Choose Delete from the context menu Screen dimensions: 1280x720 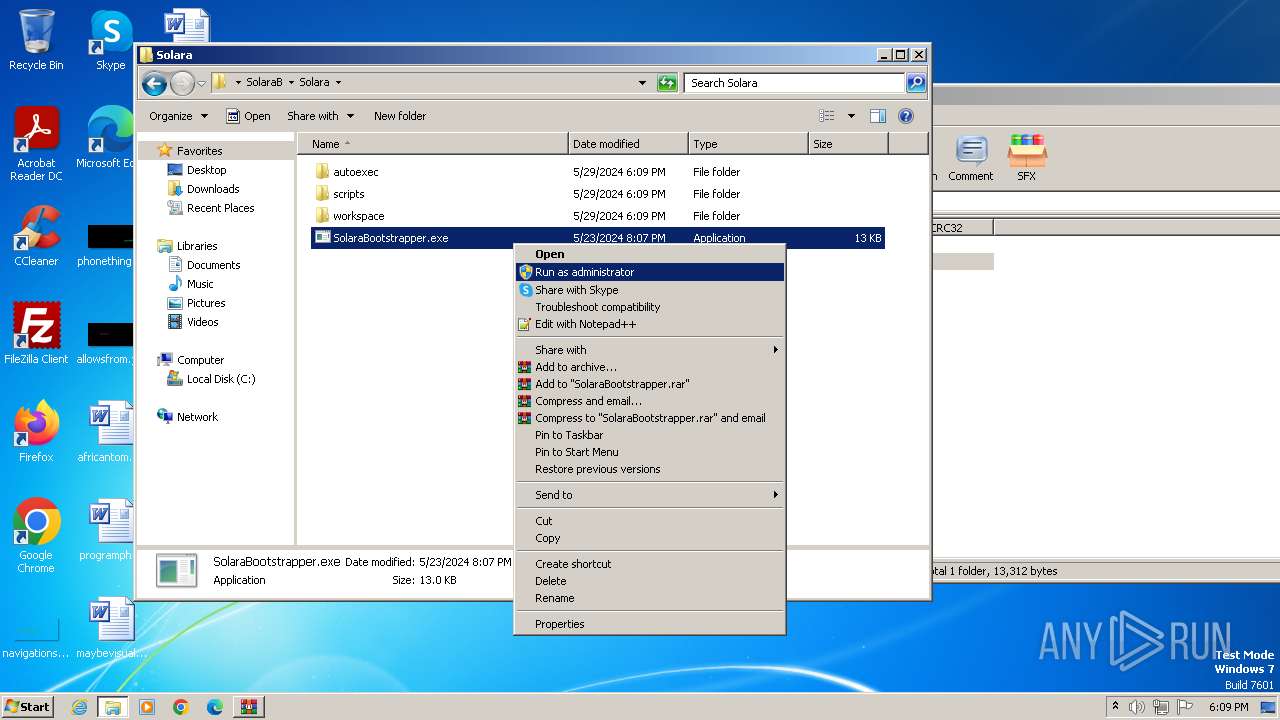(649, 581)
